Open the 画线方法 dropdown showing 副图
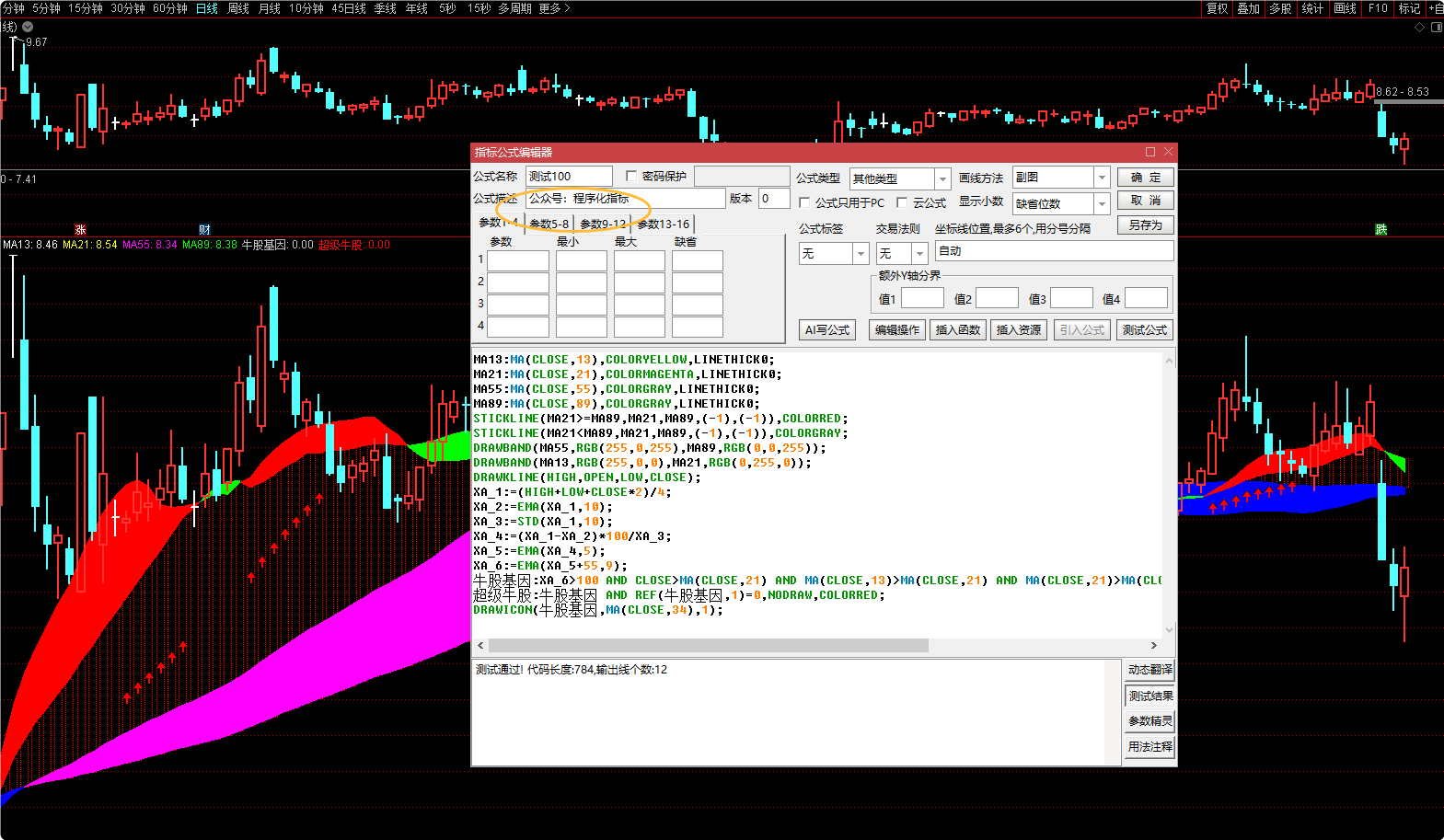The image size is (1444, 840). (1102, 177)
